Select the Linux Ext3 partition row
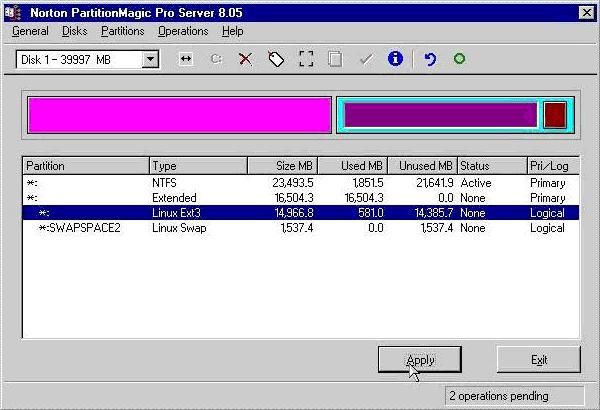 point(301,212)
